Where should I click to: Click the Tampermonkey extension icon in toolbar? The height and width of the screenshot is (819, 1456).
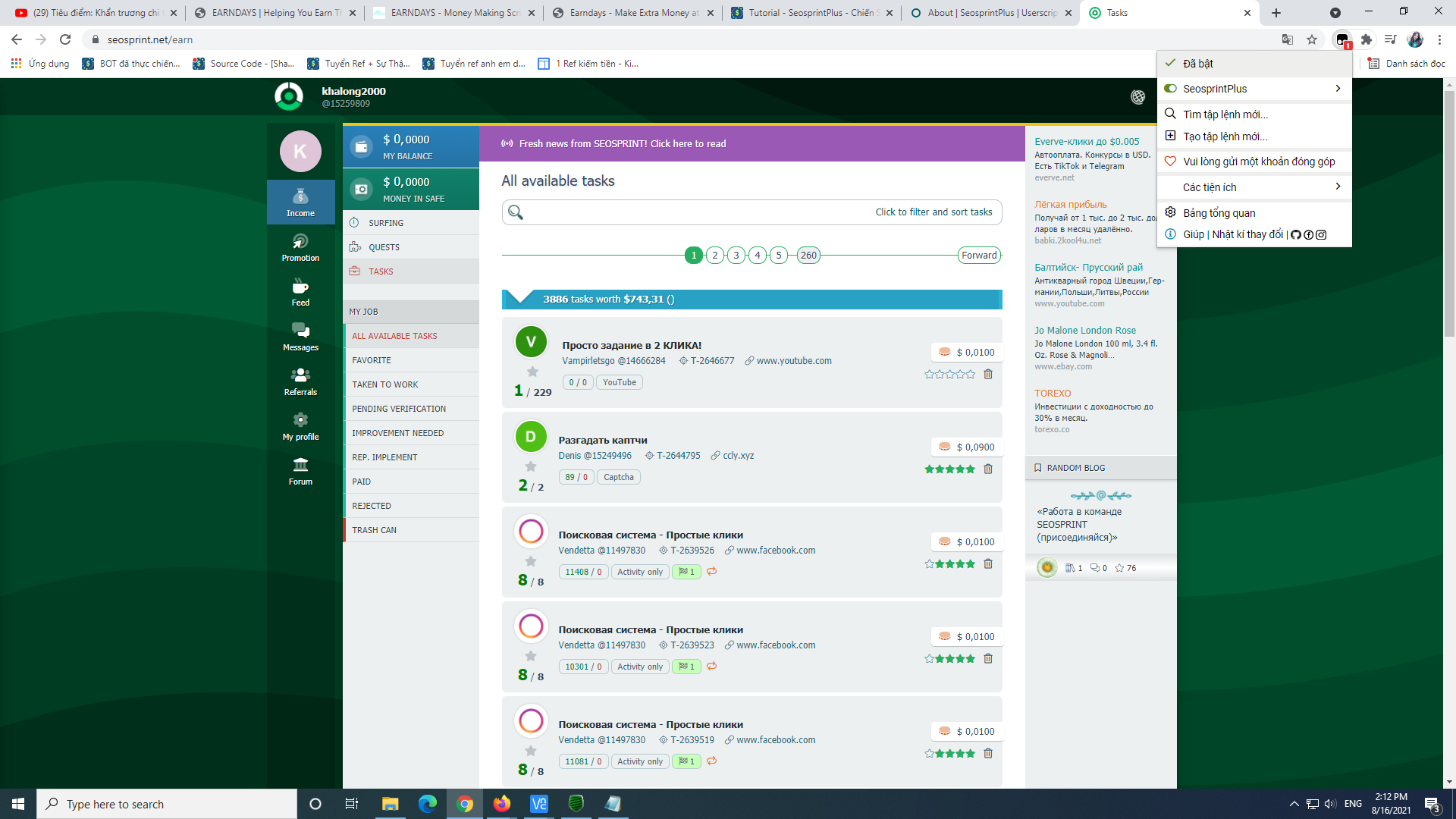[1342, 39]
